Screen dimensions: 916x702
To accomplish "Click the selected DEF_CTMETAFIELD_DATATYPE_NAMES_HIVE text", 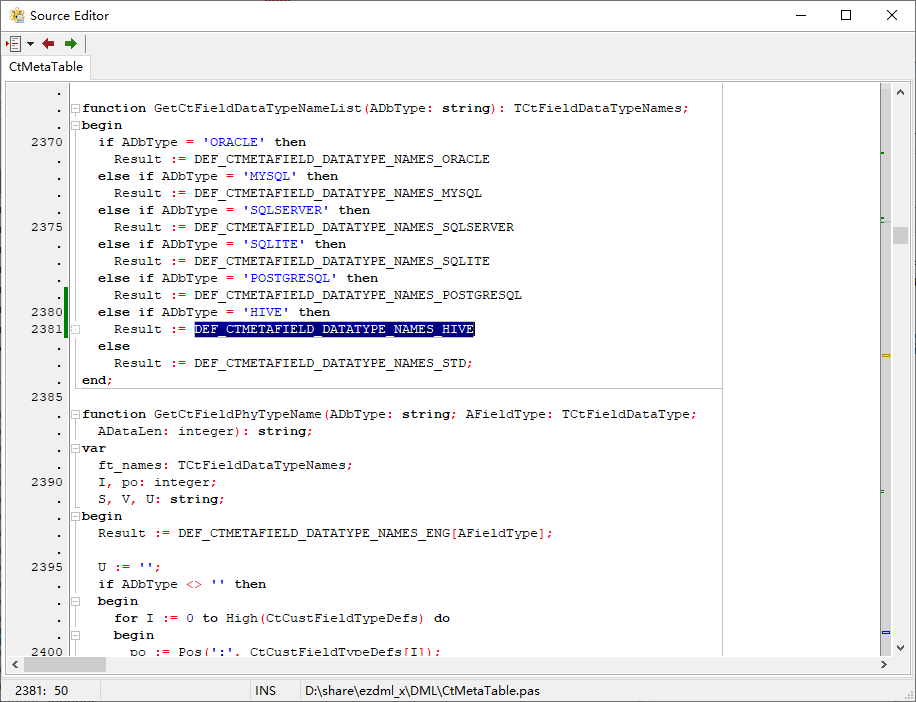I will click(x=334, y=329).
